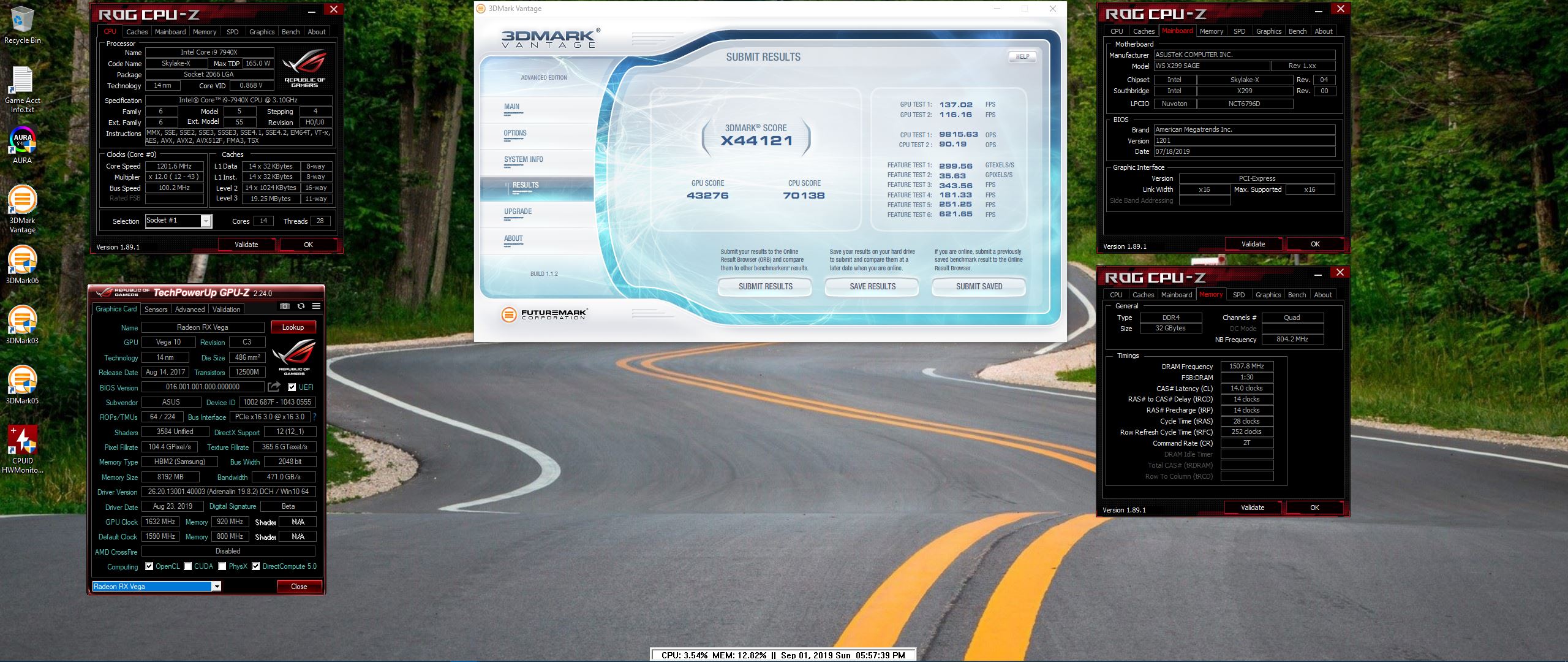1568x662 pixels.
Task: Click SUBMIT RESULTS button
Action: point(765,286)
